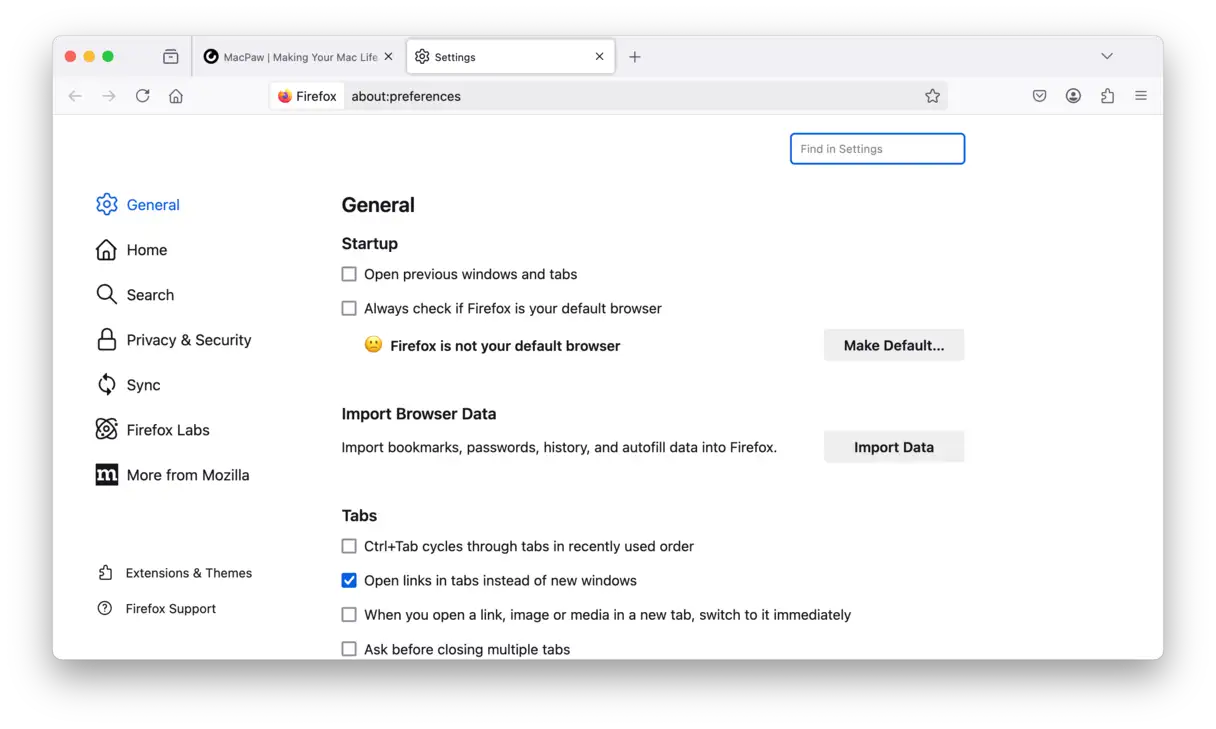Click the forward navigation arrow
Image resolution: width=1216 pixels, height=729 pixels.
(109, 96)
